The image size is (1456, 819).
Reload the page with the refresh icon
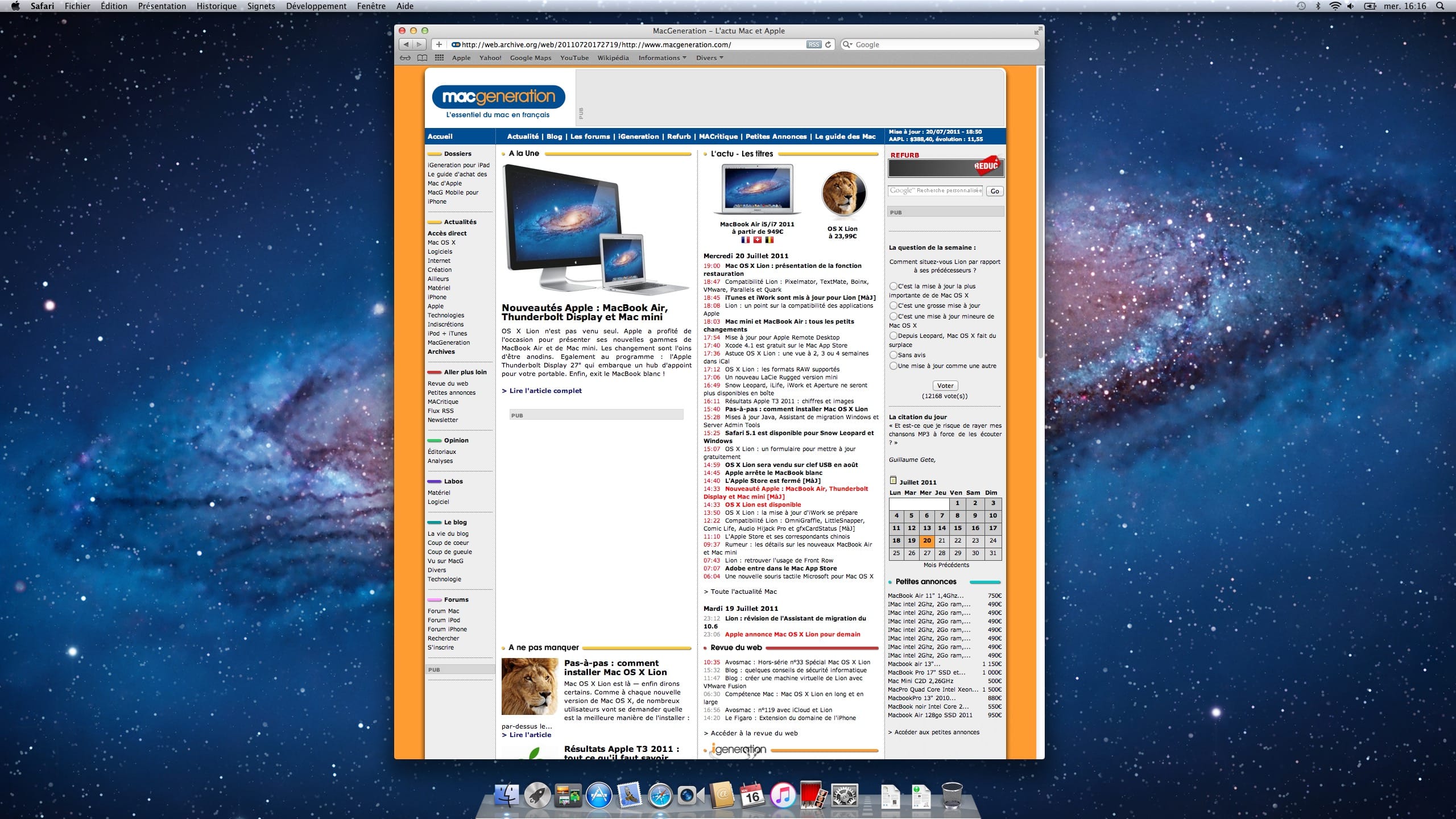pyautogui.click(x=828, y=44)
